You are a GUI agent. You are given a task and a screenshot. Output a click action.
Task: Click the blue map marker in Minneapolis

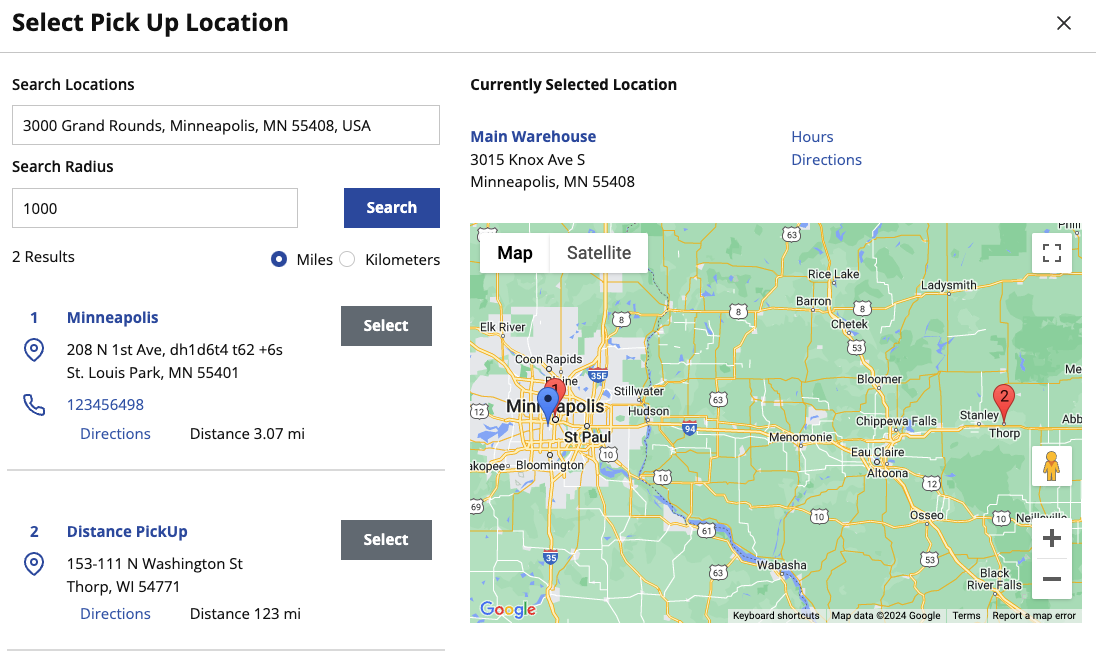click(547, 404)
